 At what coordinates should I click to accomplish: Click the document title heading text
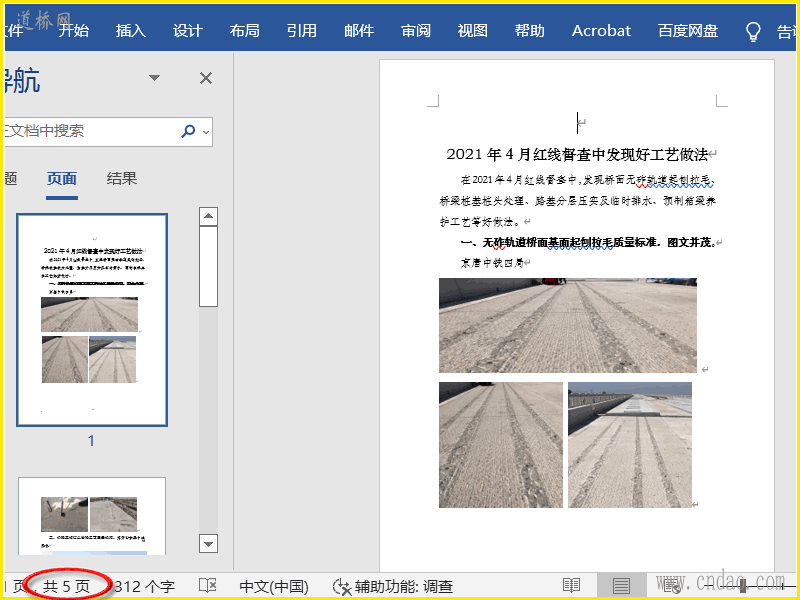click(577, 154)
